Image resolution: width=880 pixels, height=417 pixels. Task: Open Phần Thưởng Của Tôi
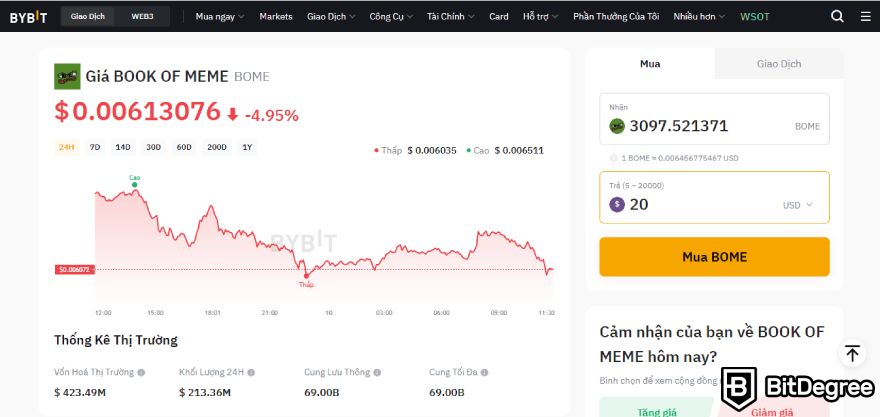tap(616, 16)
